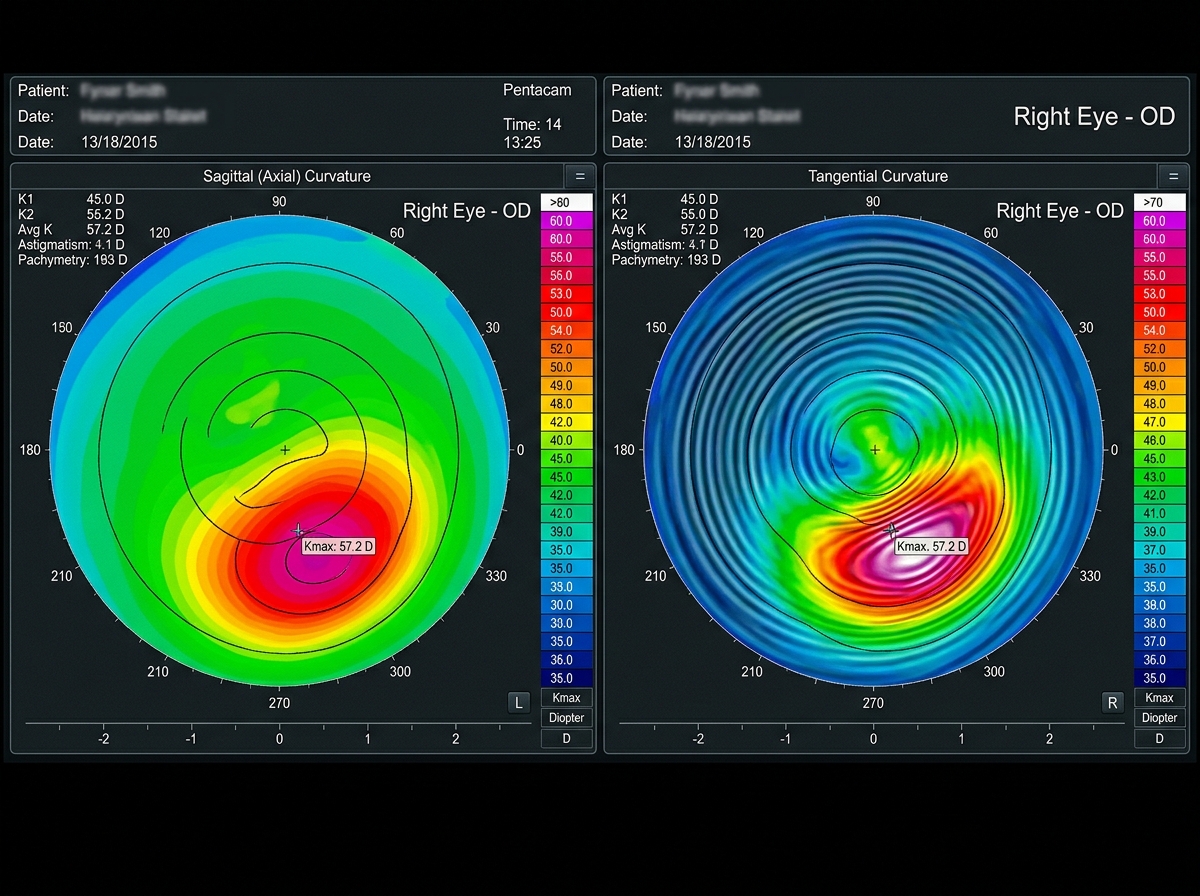Click the large Right Eye - OD header title
The height and width of the screenshot is (896, 1200).
(1094, 116)
